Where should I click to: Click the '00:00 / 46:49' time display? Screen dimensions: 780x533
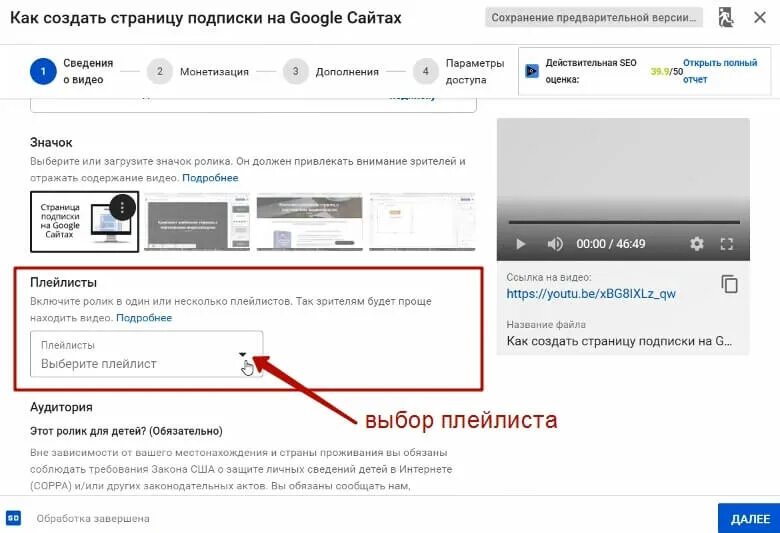point(610,244)
